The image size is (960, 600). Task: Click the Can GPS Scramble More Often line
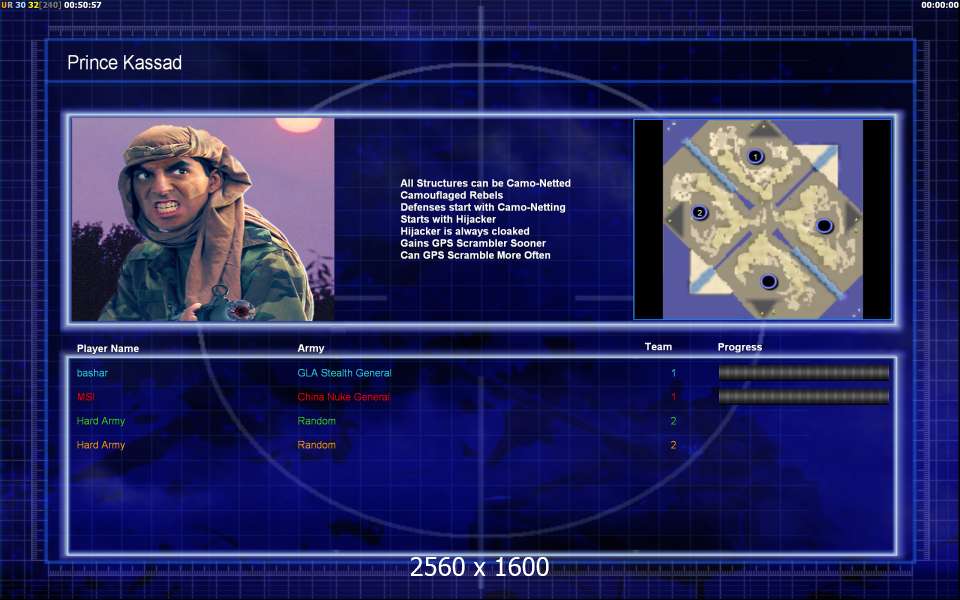(x=476, y=255)
